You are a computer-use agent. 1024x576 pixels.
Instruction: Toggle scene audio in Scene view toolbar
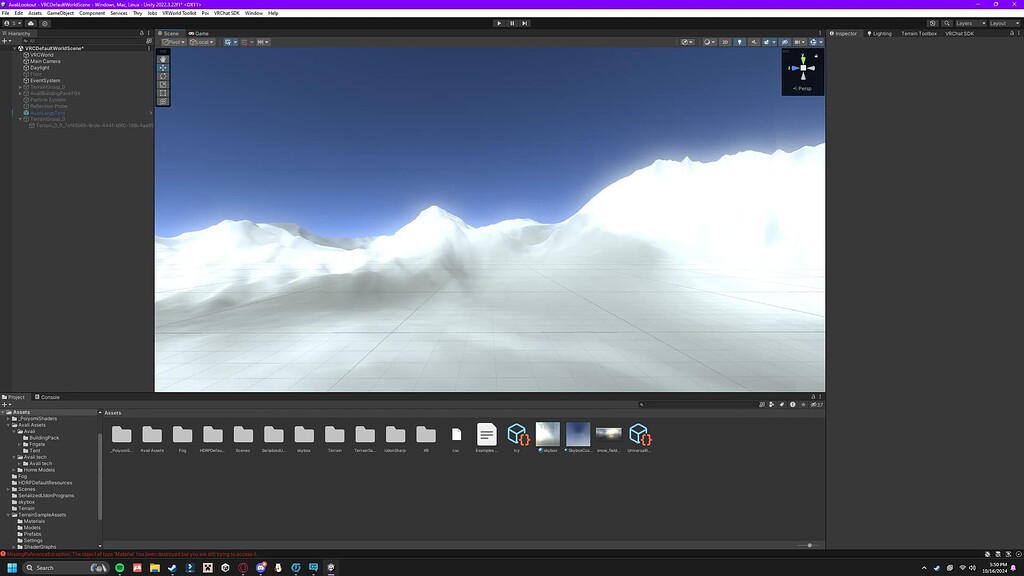[x=754, y=42]
